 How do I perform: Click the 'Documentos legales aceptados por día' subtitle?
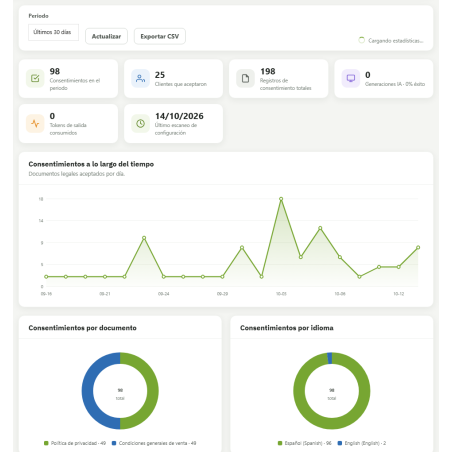(x=77, y=174)
